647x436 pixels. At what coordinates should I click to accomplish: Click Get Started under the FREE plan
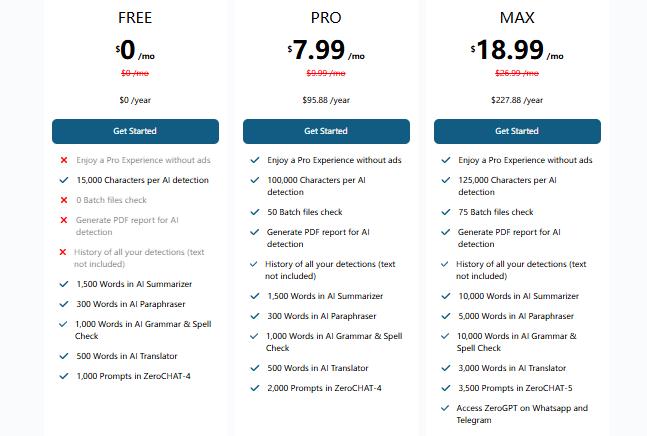pos(135,131)
